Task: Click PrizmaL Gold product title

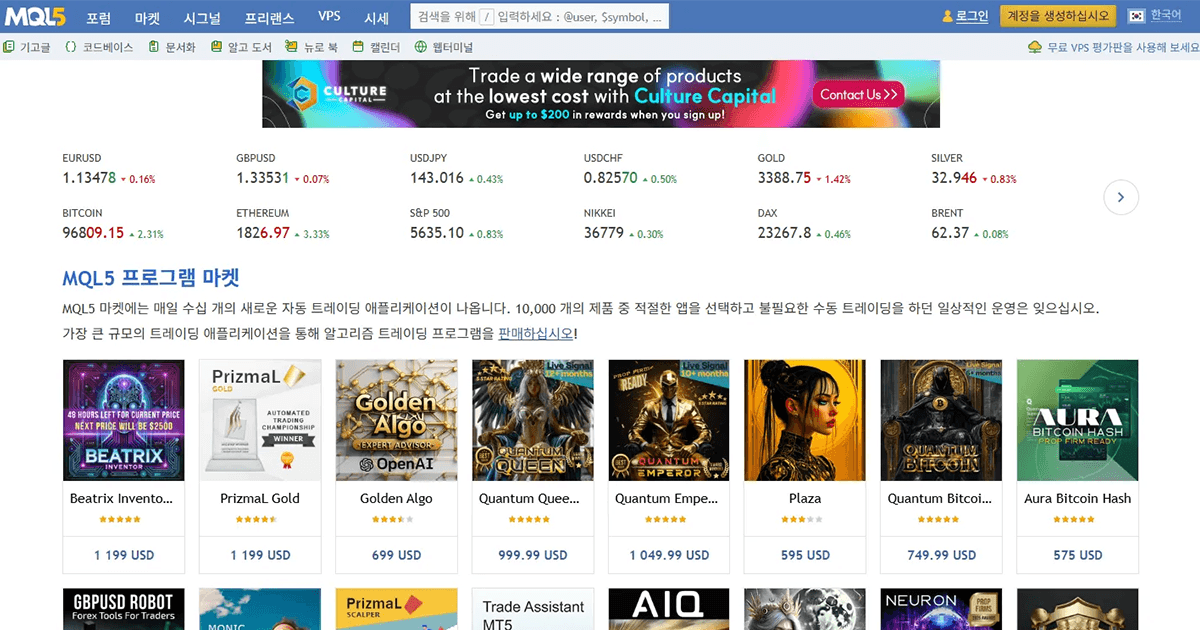Action: click(x=260, y=498)
